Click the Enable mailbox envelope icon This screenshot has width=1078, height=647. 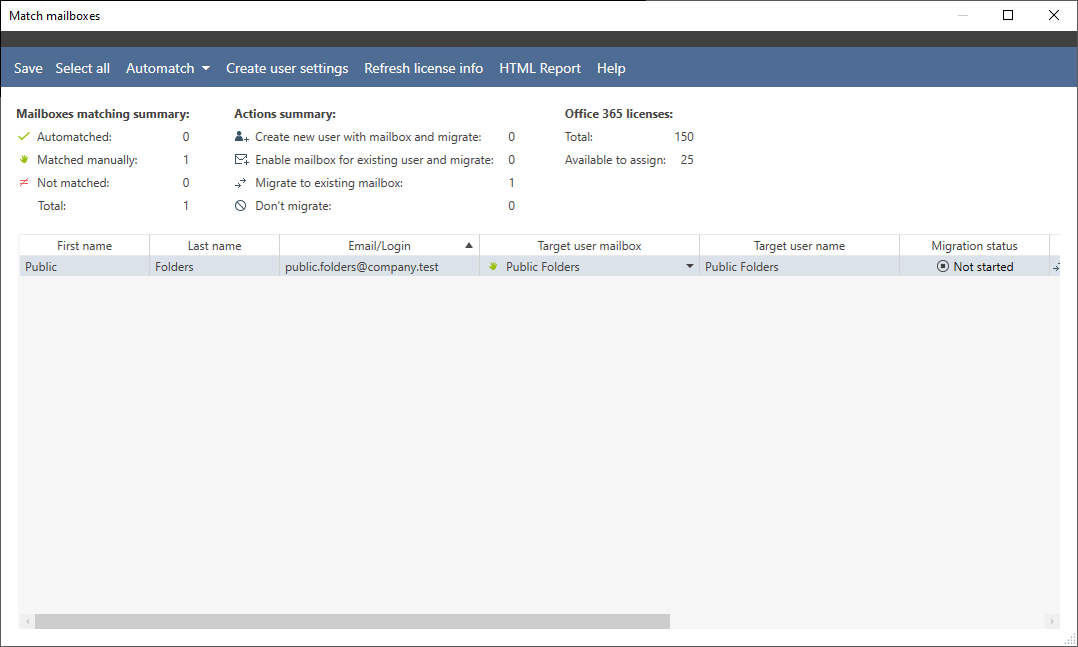coord(240,159)
